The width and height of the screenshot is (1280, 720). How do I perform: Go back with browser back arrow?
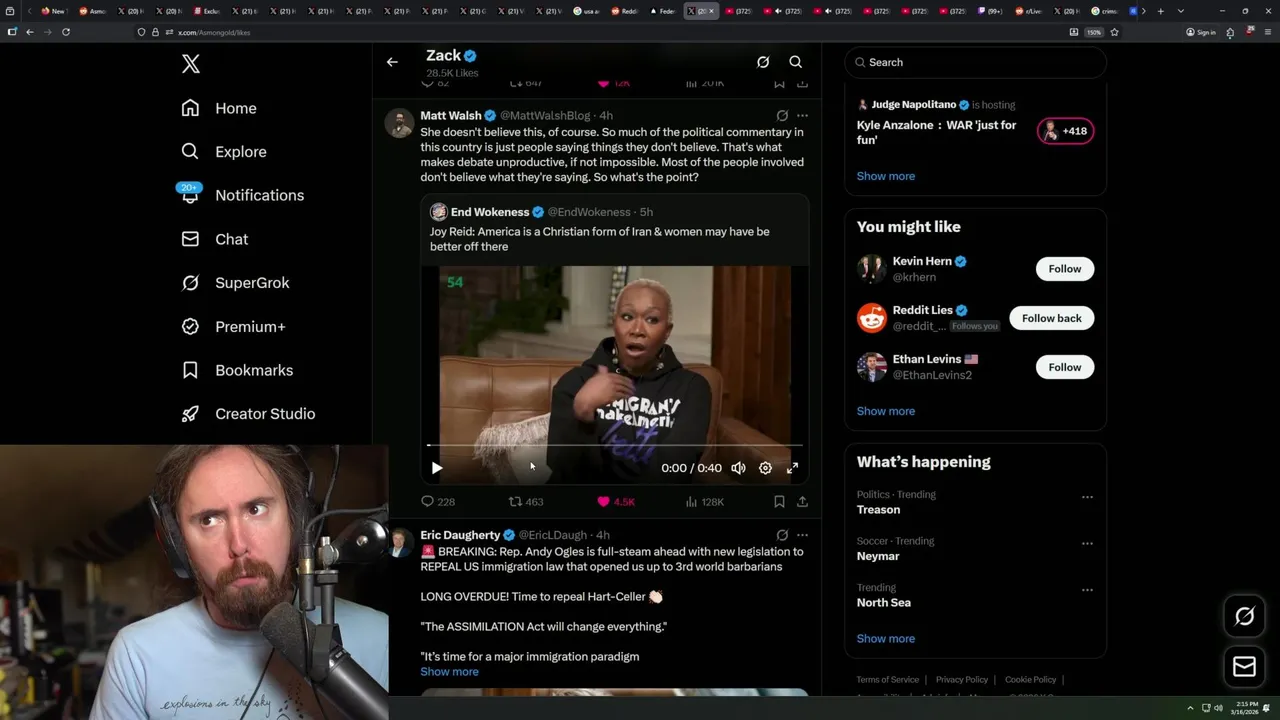pos(30,32)
